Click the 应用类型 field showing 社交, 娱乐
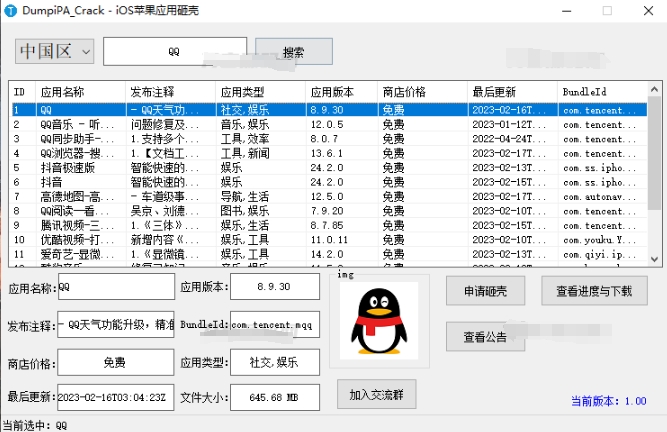 click(275, 362)
